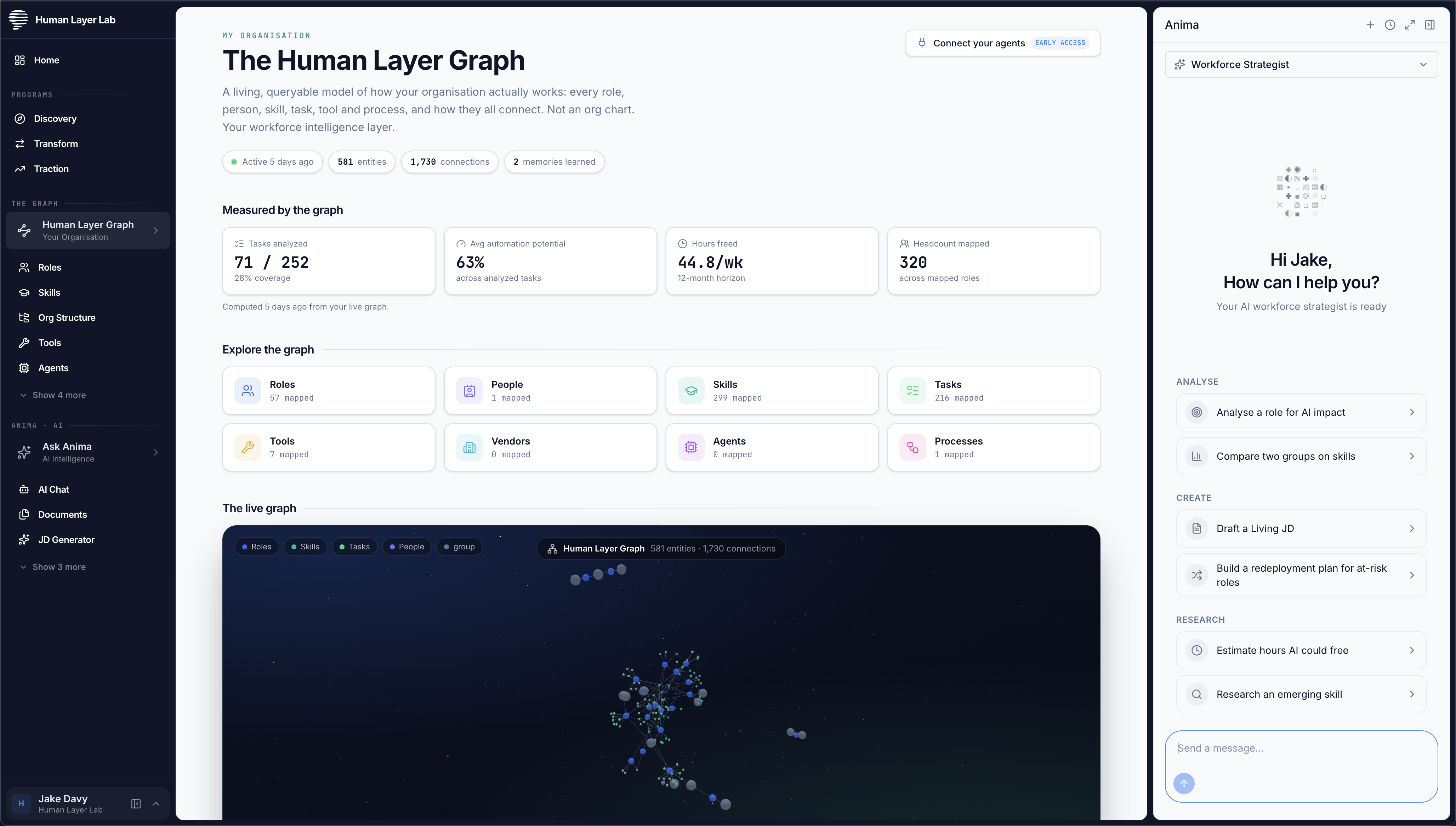1456x826 pixels.
Task: Click the Human Layer Lab logo
Action: click(x=18, y=20)
